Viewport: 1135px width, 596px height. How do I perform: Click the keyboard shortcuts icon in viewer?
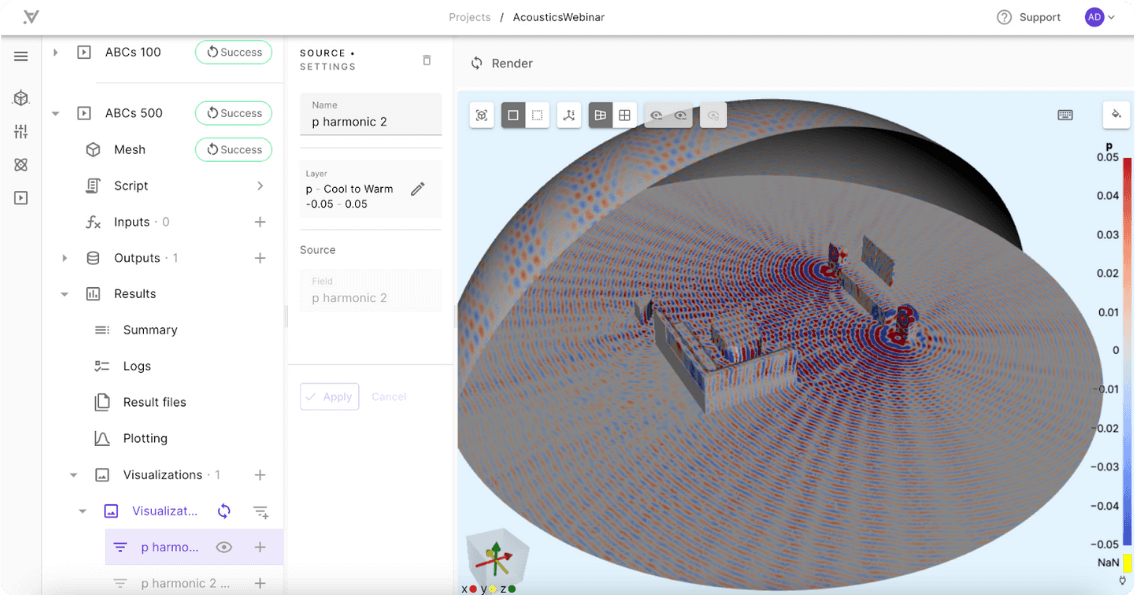pos(1065,115)
